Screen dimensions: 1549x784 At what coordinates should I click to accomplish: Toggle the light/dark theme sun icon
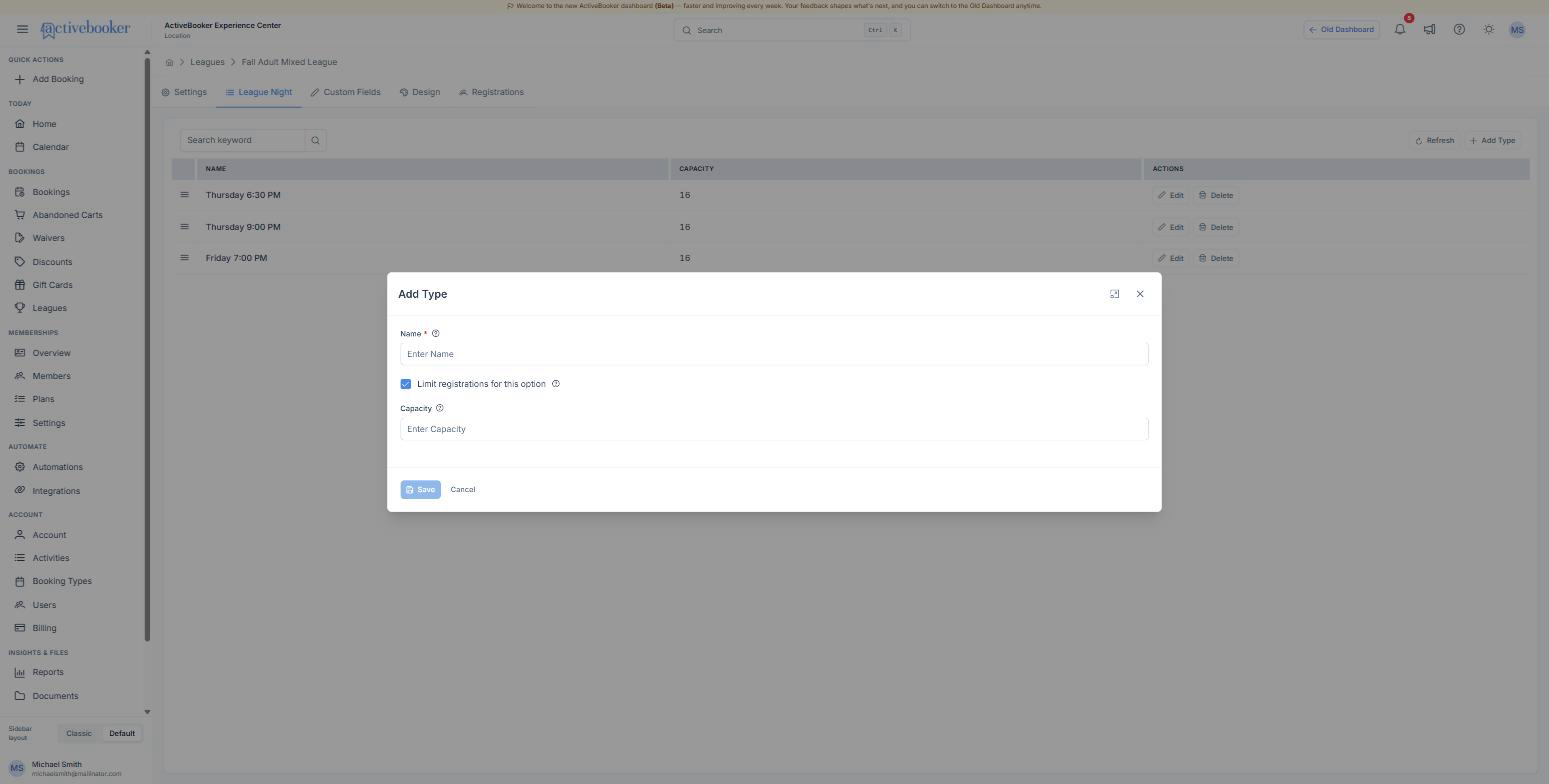[1489, 30]
